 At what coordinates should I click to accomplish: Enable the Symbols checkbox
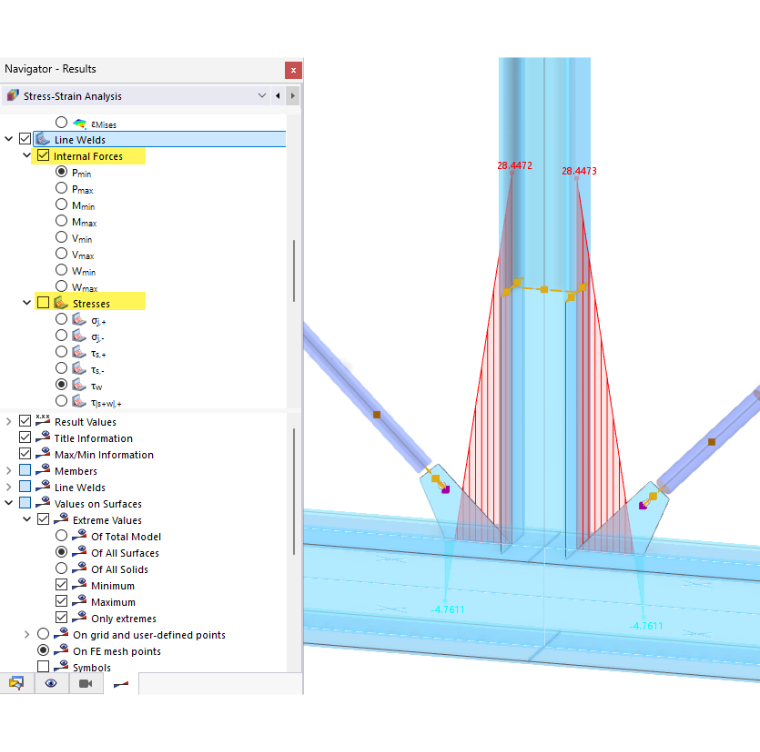pos(43,667)
